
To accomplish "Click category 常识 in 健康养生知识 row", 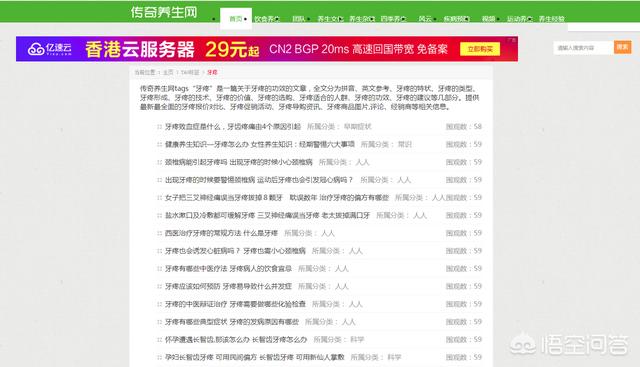I will point(405,144).
